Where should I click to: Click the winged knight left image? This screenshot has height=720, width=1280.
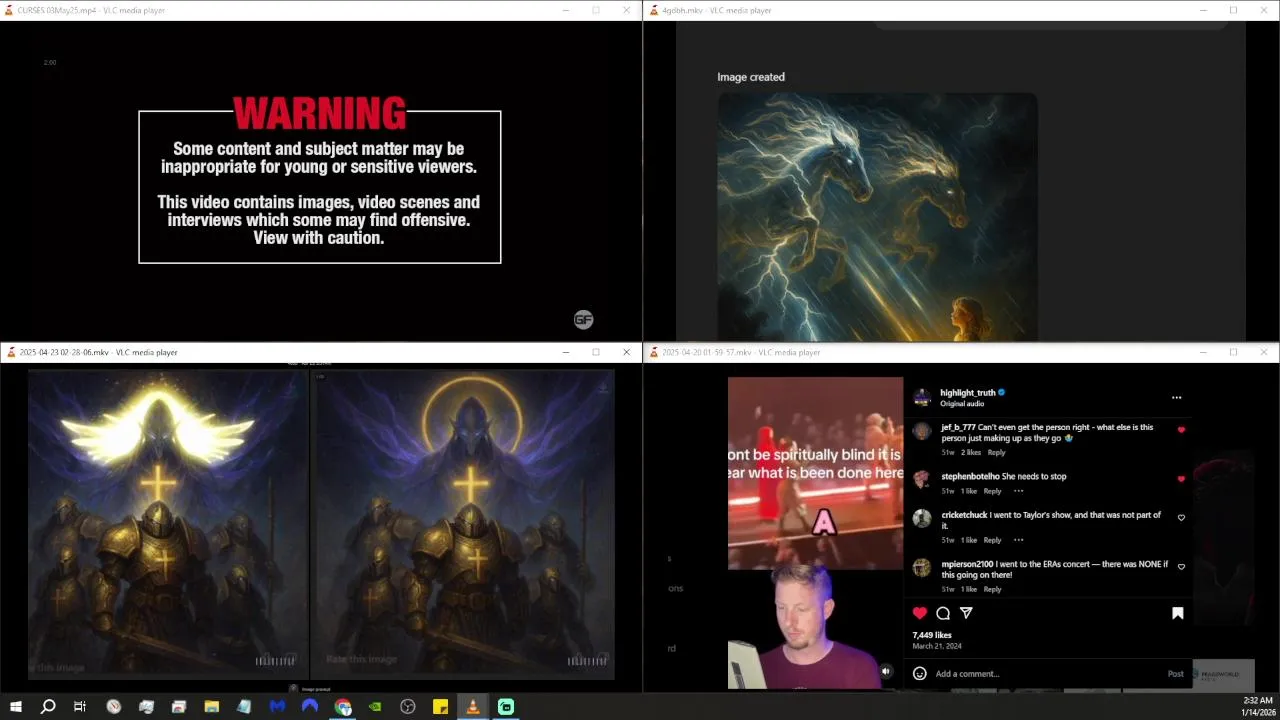[167, 524]
